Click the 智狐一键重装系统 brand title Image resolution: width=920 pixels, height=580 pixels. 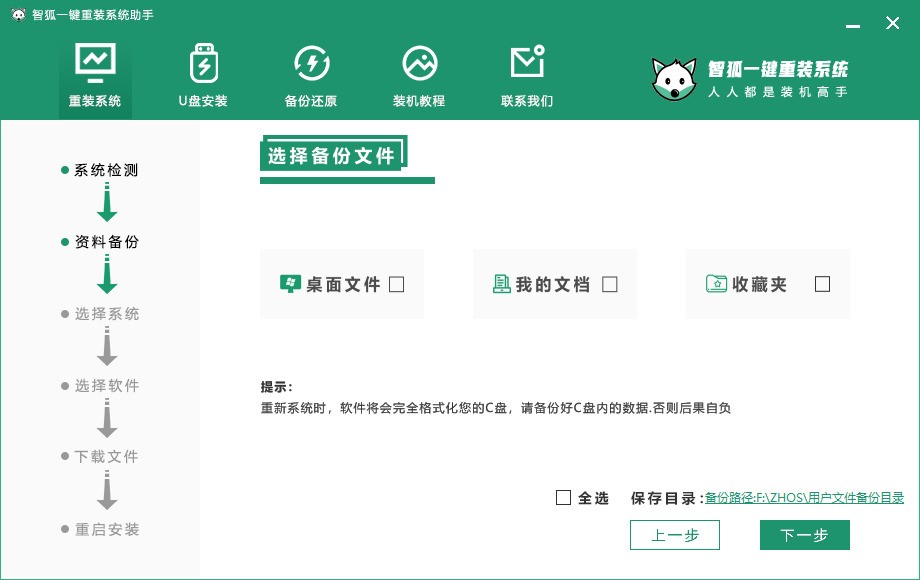click(x=778, y=69)
